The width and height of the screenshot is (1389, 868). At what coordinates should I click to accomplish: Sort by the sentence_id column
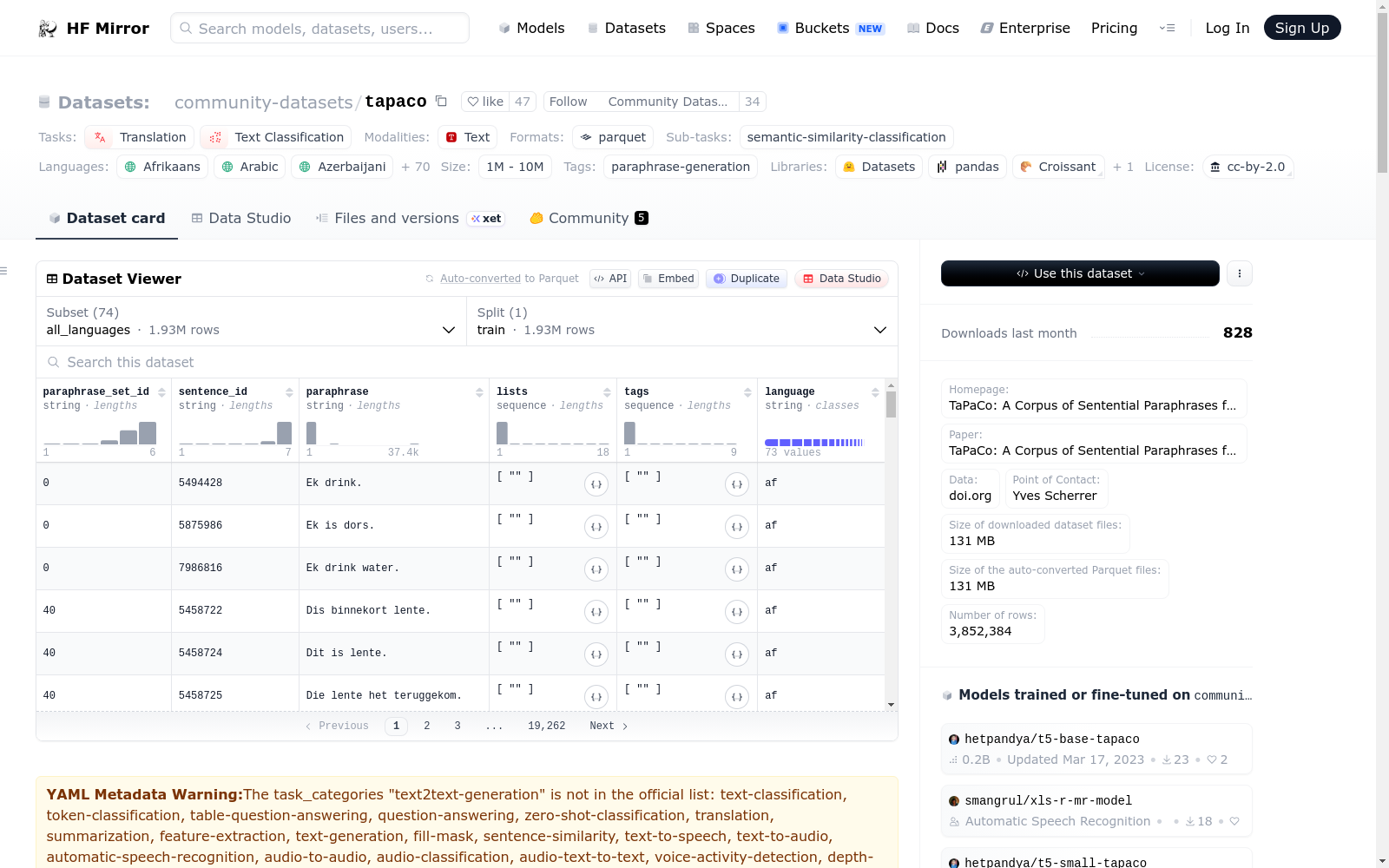pyautogui.click(x=289, y=392)
